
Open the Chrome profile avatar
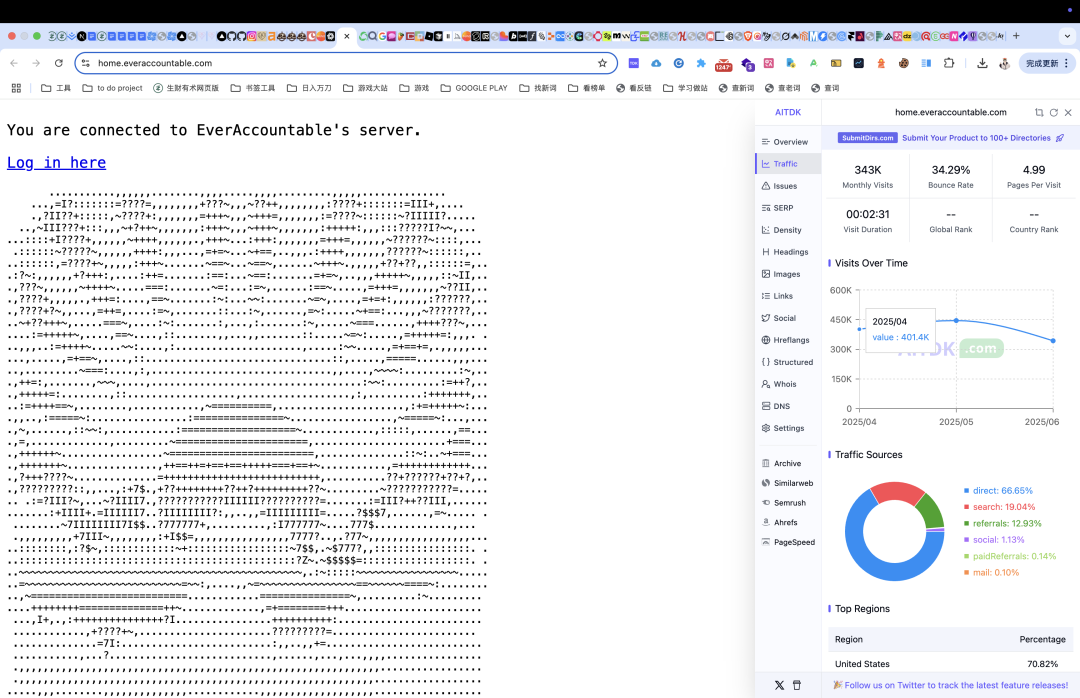click(x=1005, y=63)
